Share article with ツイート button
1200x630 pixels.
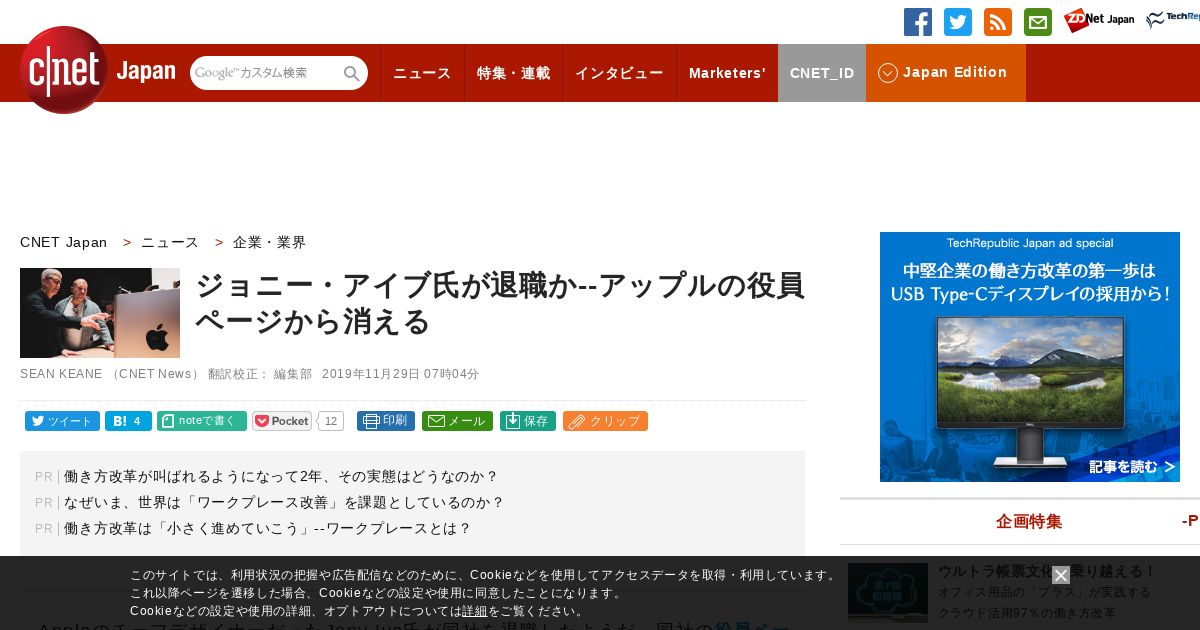coord(62,421)
